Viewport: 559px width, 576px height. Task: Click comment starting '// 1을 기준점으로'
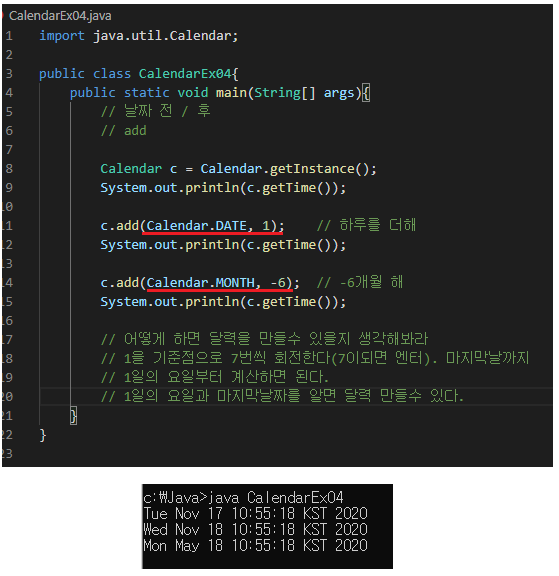pos(315,358)
